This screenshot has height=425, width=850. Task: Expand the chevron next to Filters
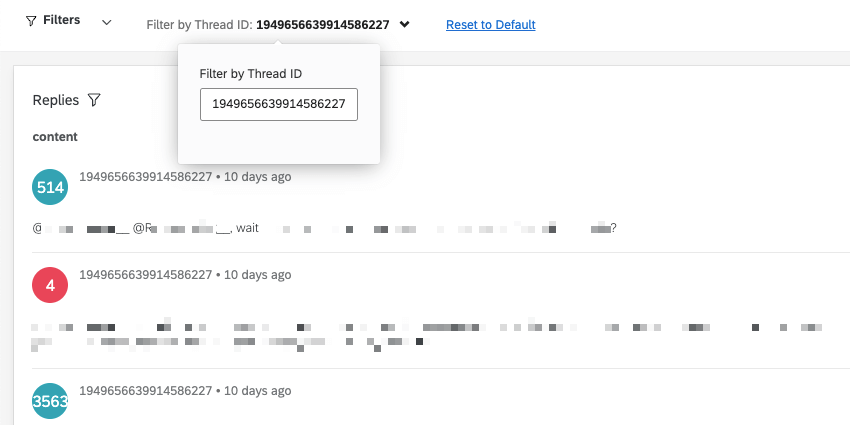tap(107, 22)
